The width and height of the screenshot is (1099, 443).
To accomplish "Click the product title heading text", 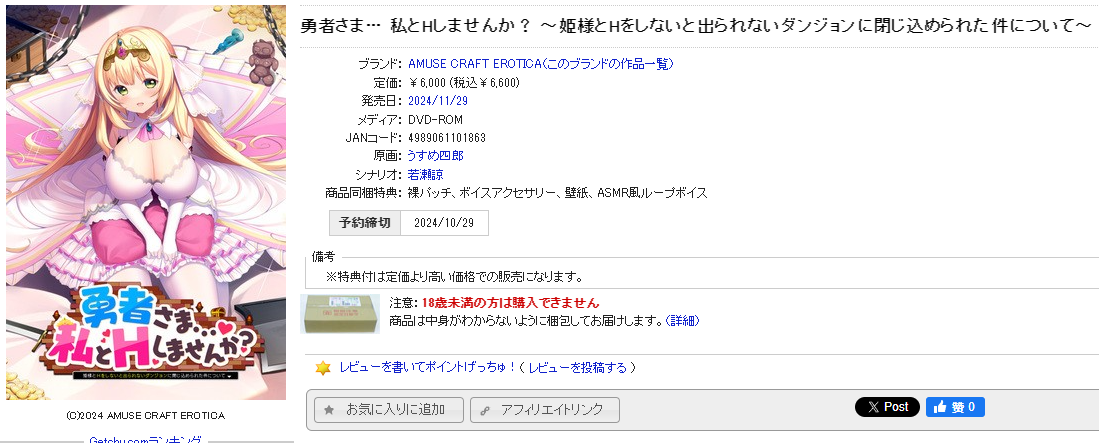I will (x=696, y=26).
